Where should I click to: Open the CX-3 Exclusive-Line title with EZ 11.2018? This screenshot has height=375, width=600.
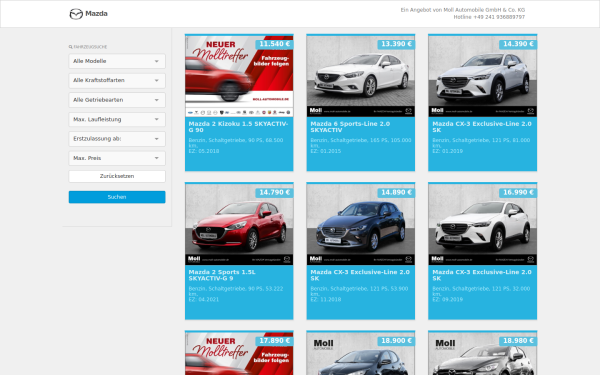360,275
